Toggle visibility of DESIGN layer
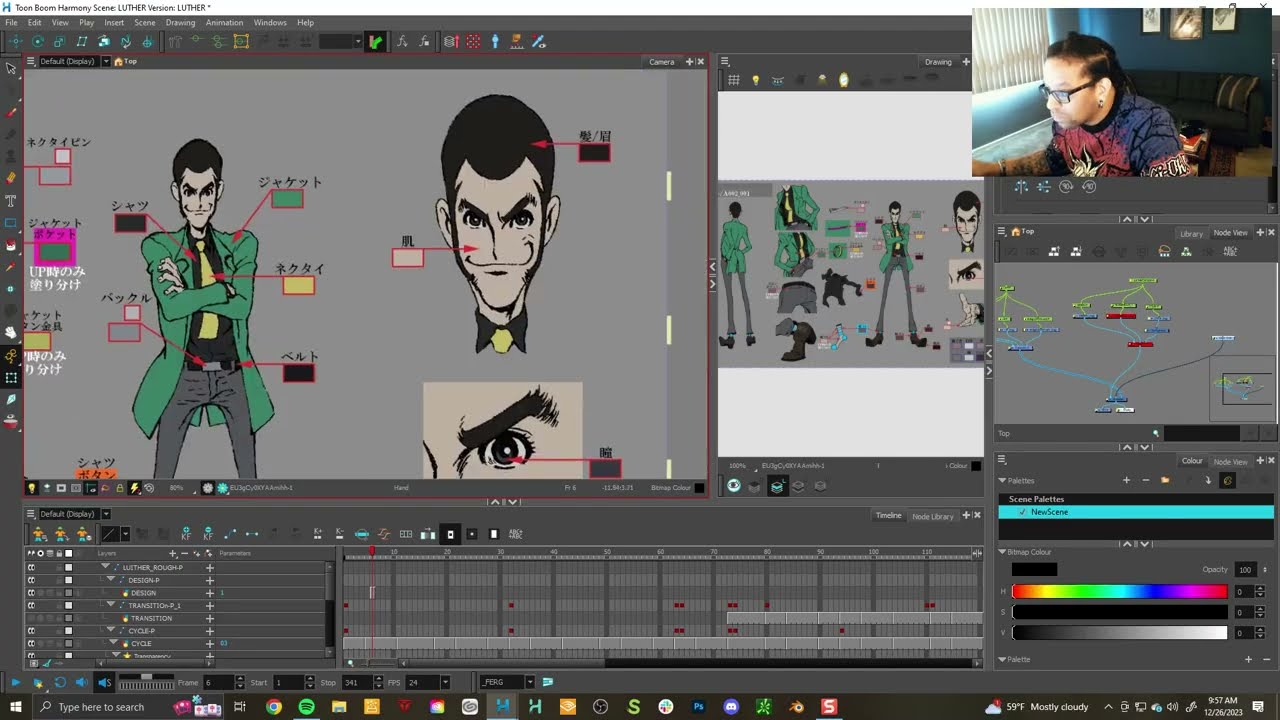This screenshot has height=720, width=1280. click(31, 593)
